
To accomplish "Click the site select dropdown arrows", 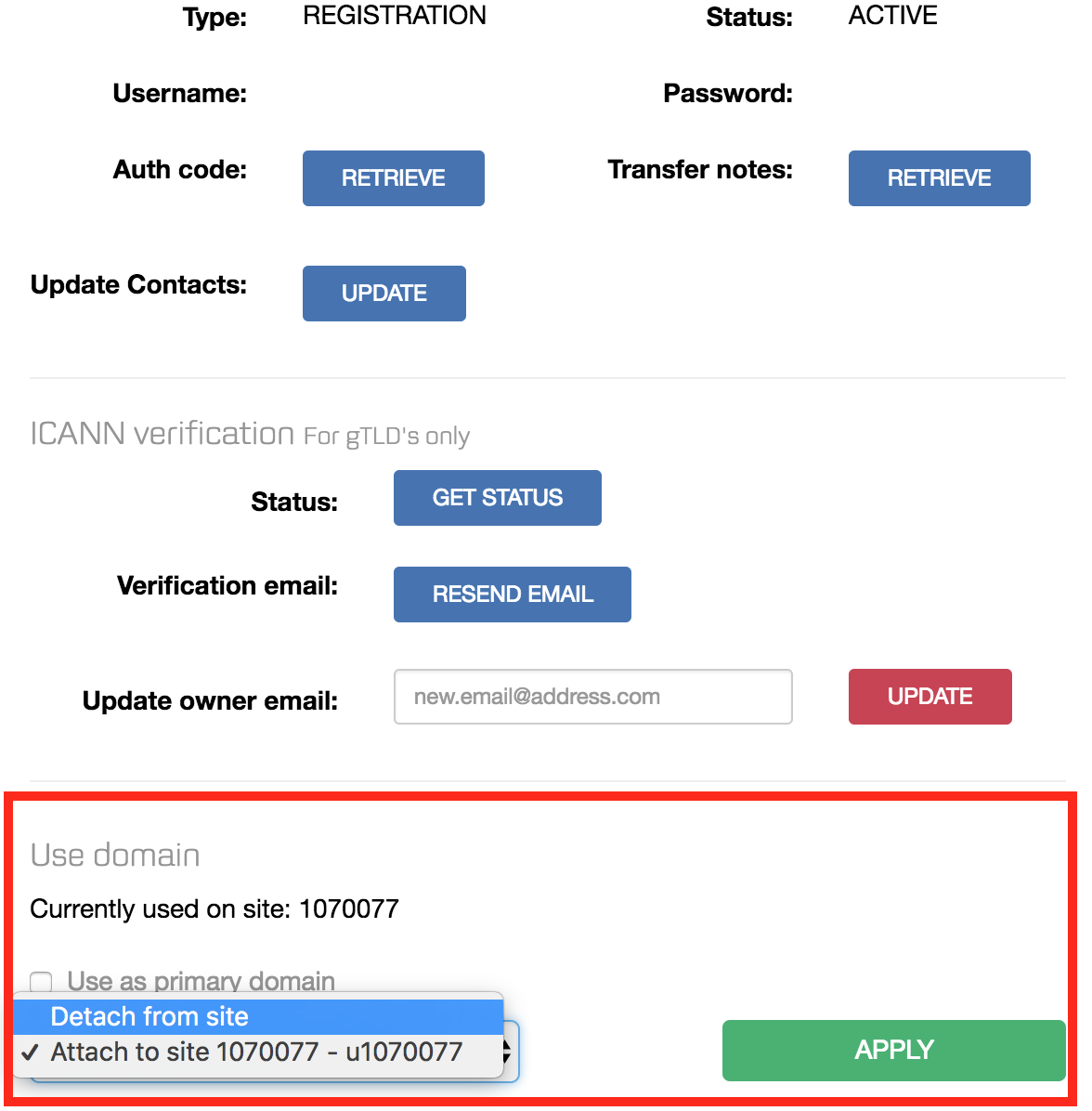I will coord(508,1052).
